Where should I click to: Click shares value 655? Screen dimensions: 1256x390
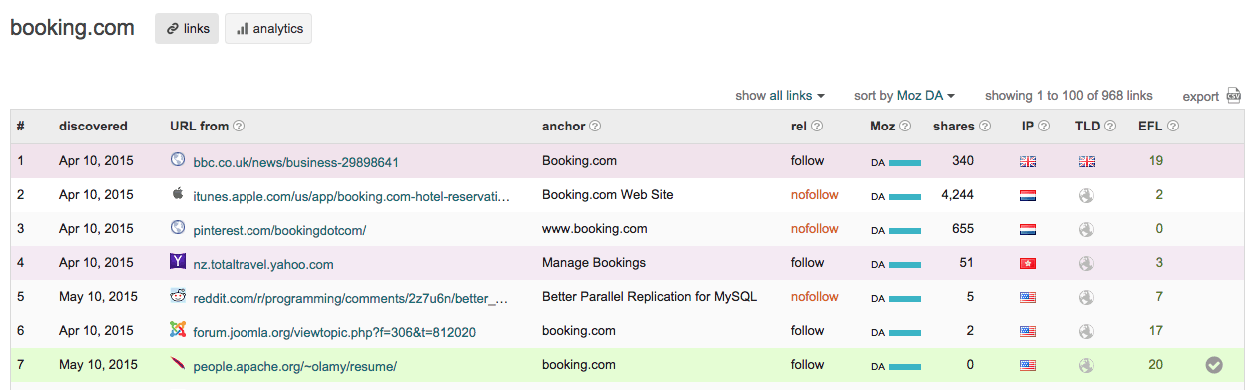click(x=963, y=228)
